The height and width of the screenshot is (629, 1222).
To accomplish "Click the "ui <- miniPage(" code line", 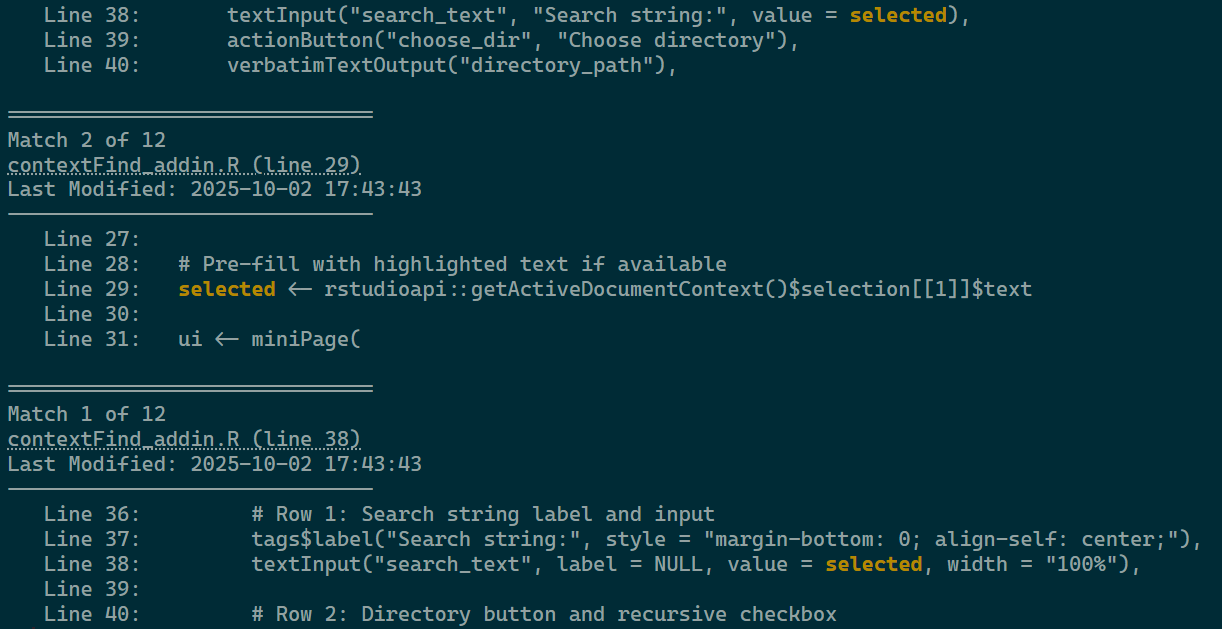I will click(x=269, y=339).
